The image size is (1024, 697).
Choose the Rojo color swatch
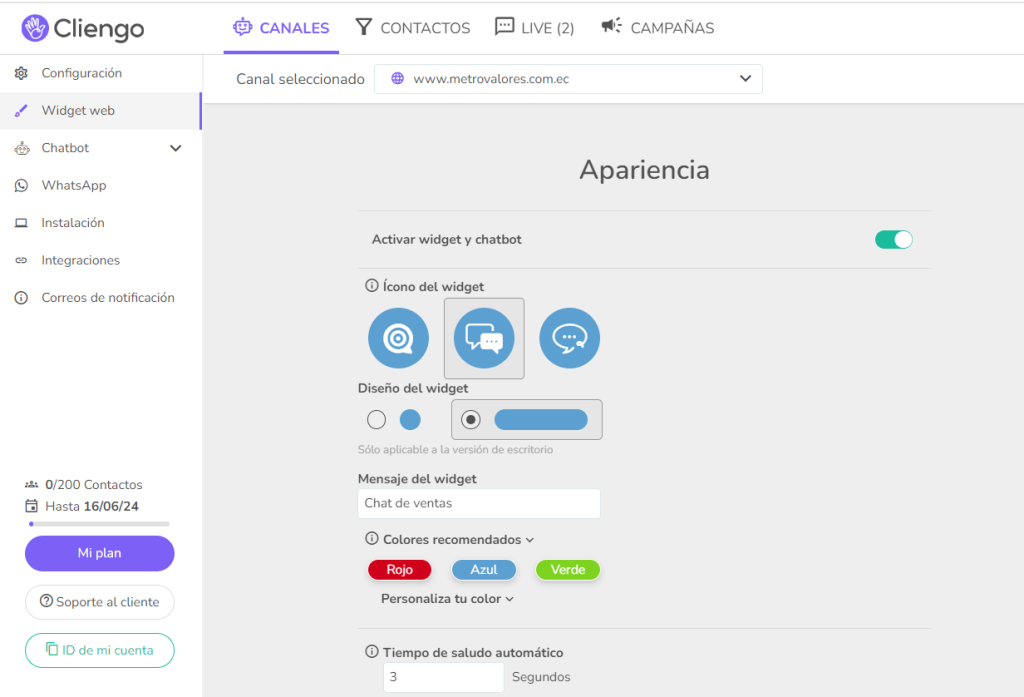400,570
